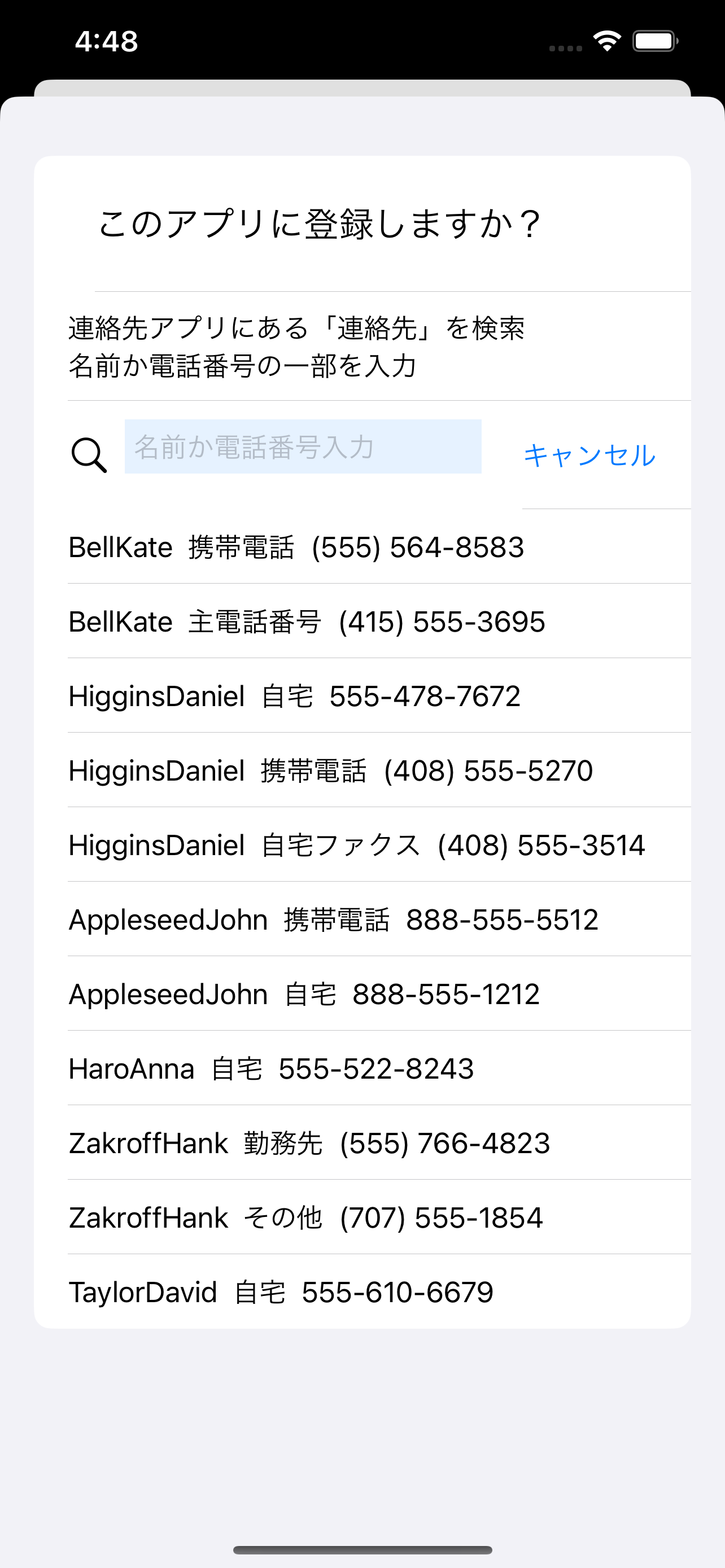Screen dimensions: 725x1568
Task: Choose ZakroffHank 勤務先 (555) 766-4823
Action: tap(309, 1142)
